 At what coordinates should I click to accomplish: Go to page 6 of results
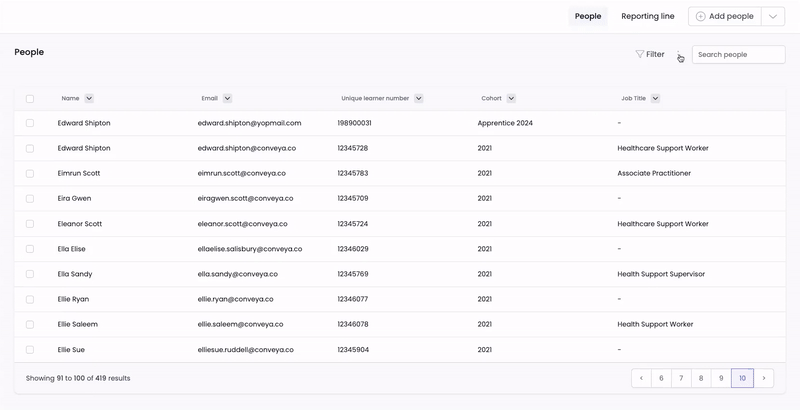(661, 378)
